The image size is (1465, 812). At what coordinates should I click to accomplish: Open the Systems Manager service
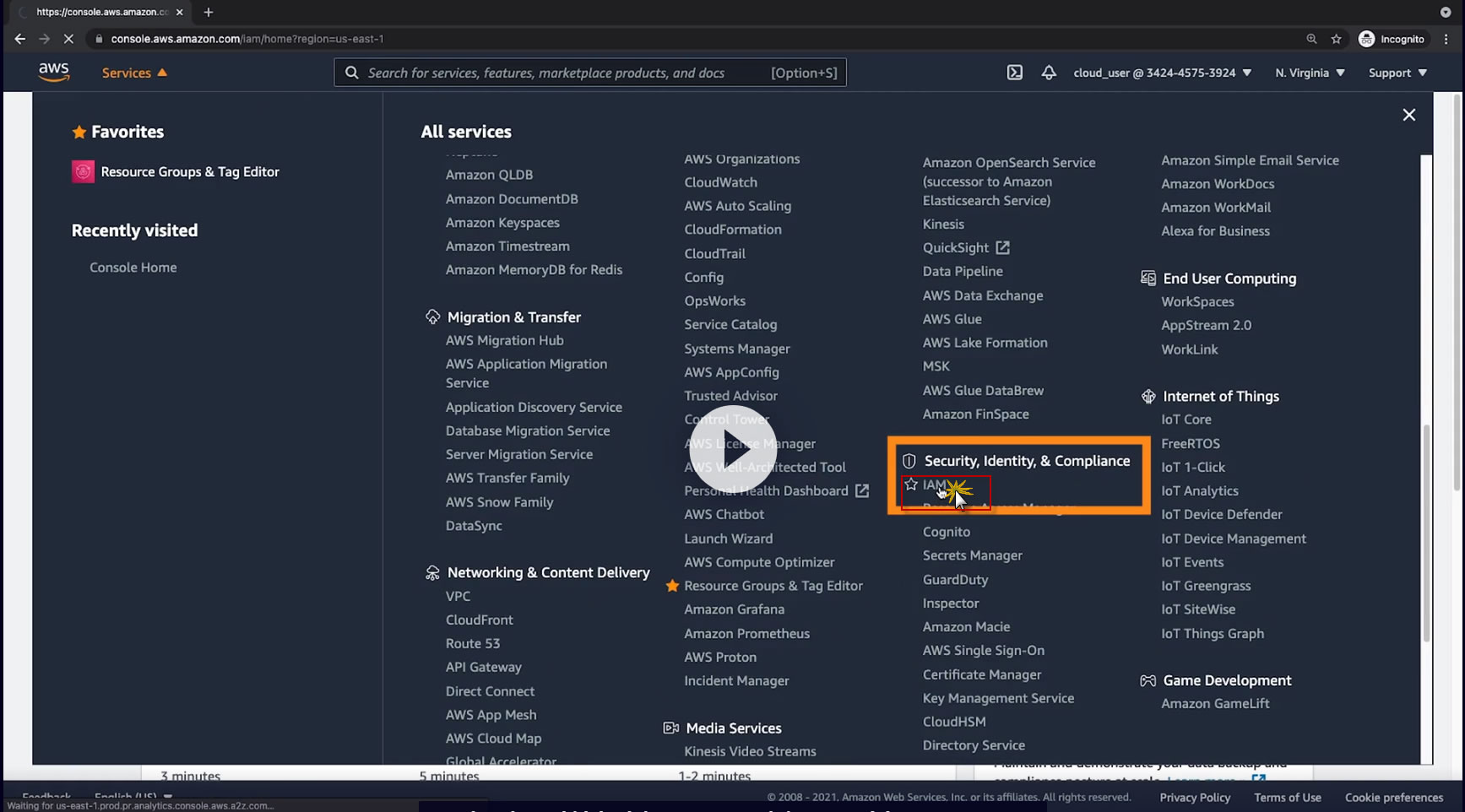(737, 349)
